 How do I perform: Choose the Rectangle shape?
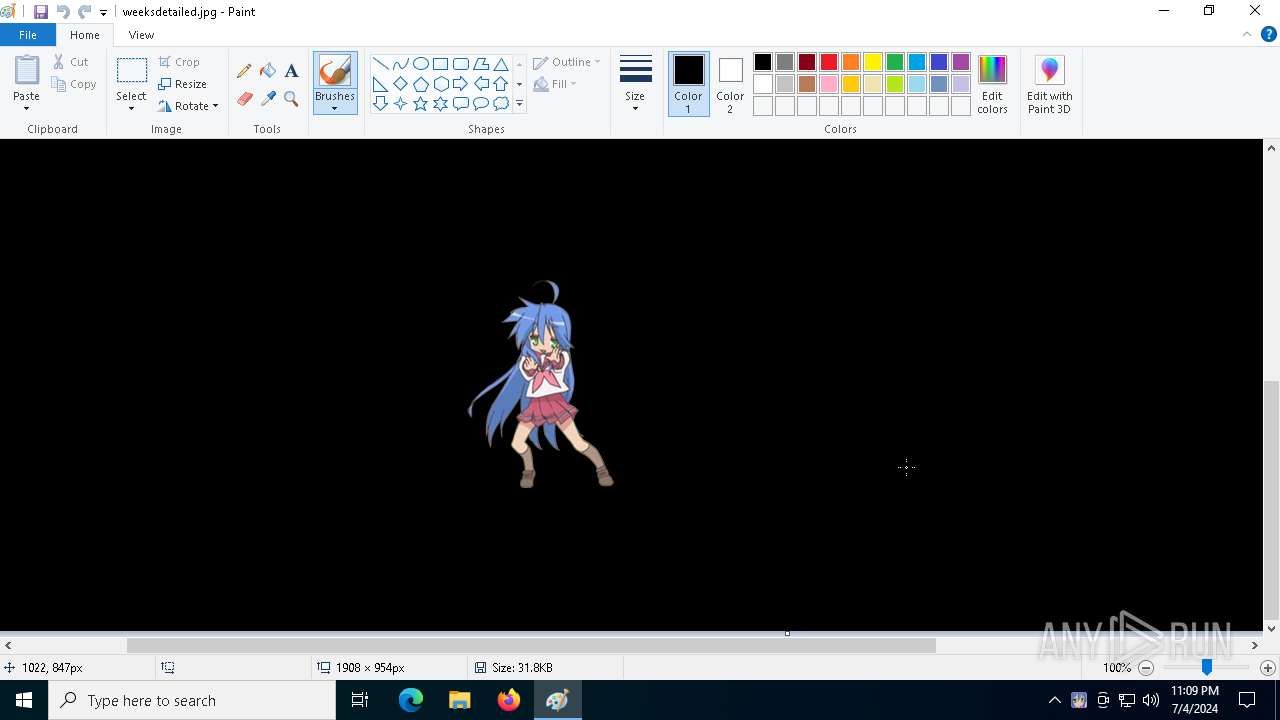[x=441, y=64]
